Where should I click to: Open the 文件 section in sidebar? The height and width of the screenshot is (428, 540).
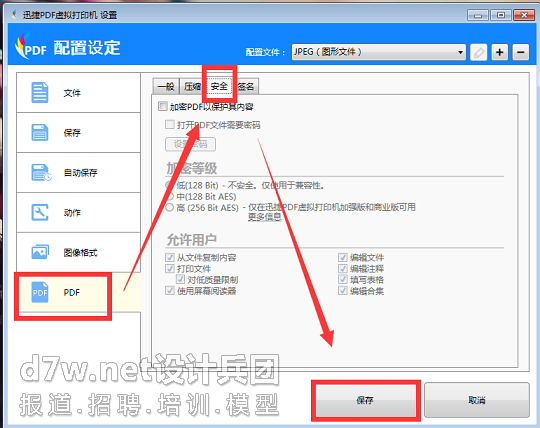[x=79, y=93]
